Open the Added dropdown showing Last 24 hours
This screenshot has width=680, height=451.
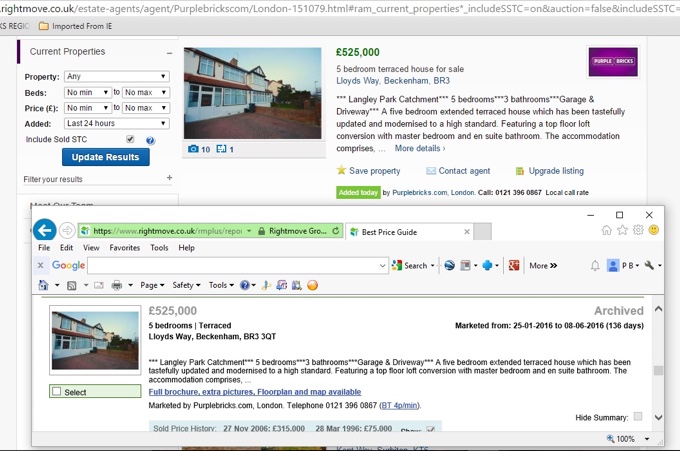(x=116, y=123)
